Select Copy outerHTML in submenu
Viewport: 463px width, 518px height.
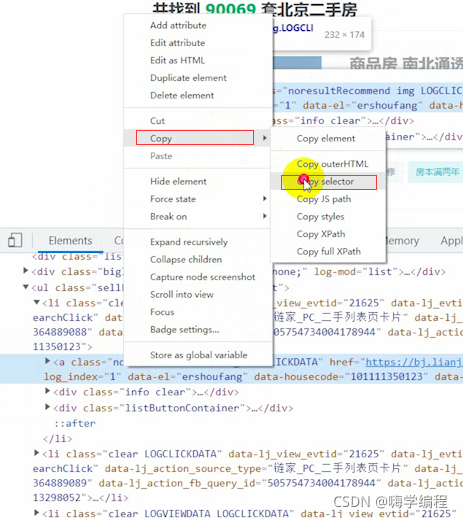(x=332, y=164)
